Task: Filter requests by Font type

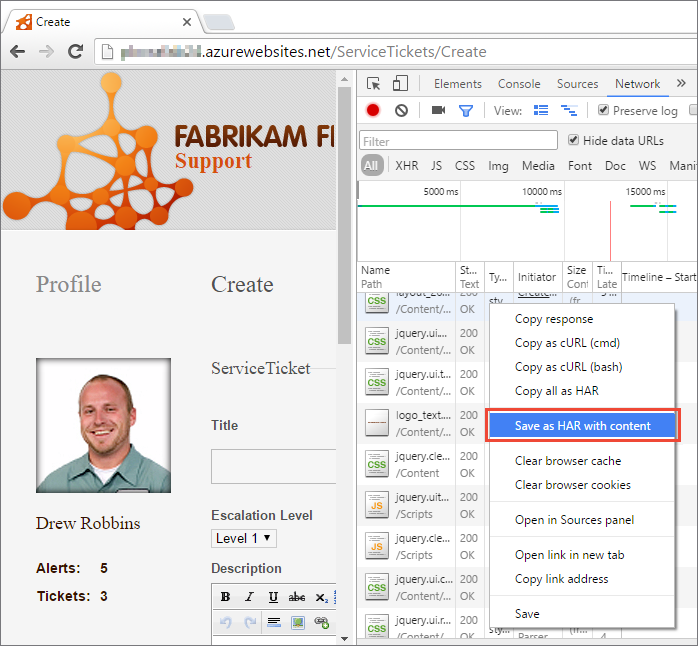Action: (580, 166)
